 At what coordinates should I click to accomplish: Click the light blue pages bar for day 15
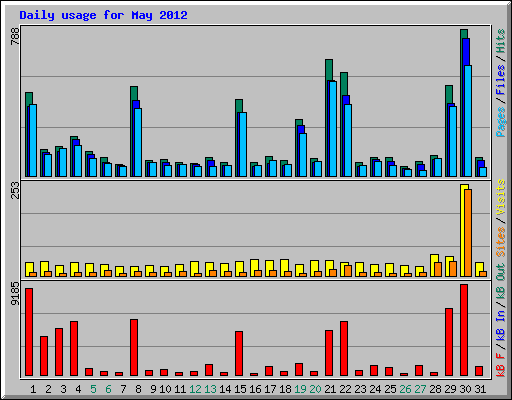243,144
